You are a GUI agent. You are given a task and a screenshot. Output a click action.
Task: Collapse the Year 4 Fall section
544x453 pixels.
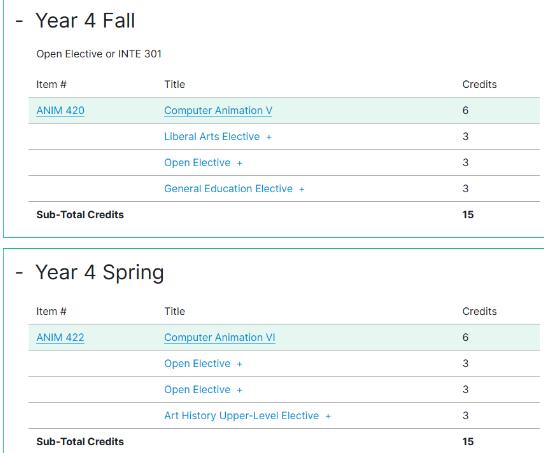(19, 21)
